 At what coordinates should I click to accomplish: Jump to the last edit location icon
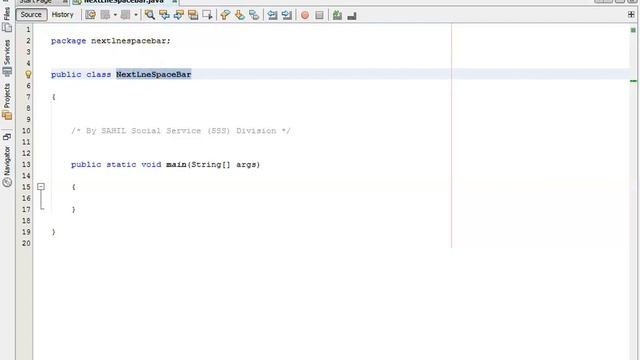(x=90, y=15)
